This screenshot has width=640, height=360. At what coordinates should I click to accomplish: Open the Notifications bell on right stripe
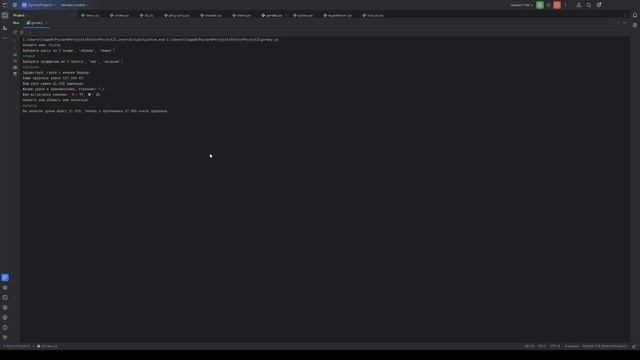point(635,16)
